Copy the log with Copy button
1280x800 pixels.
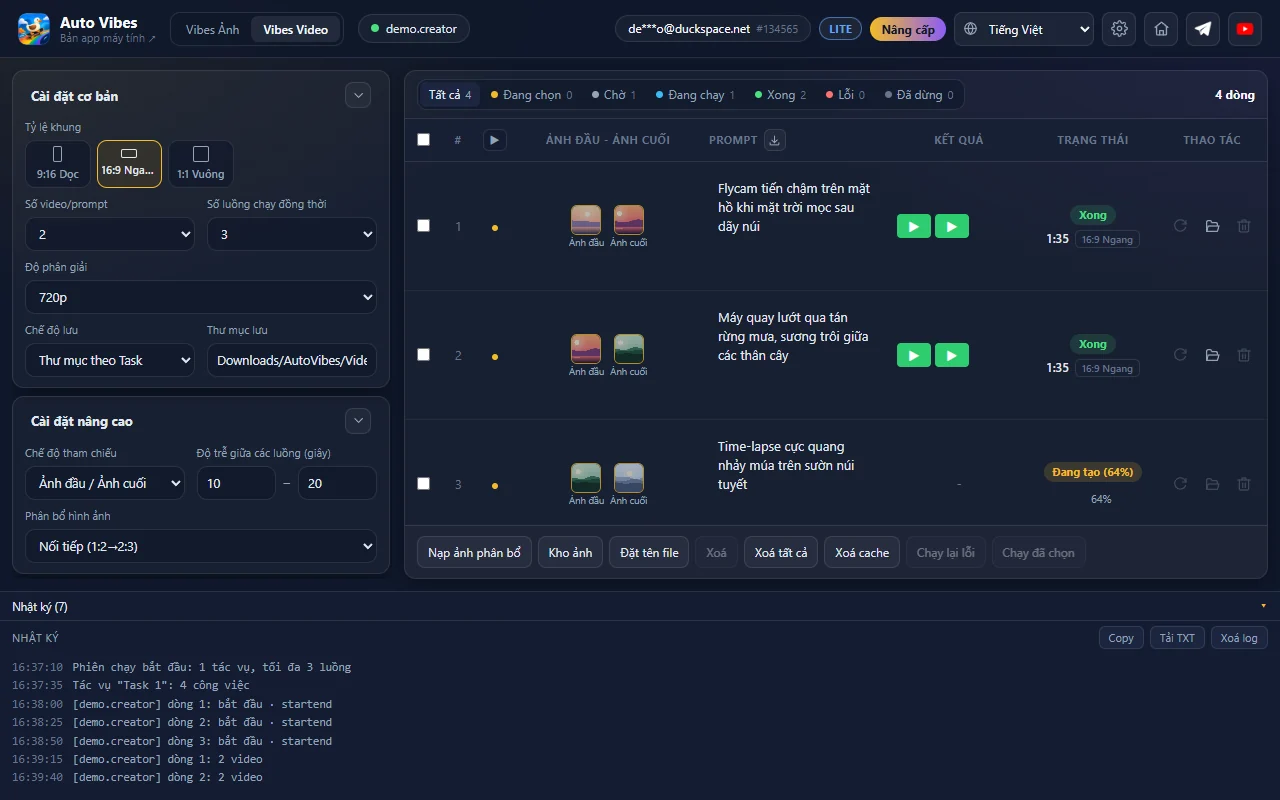(x=1121, y=638)
